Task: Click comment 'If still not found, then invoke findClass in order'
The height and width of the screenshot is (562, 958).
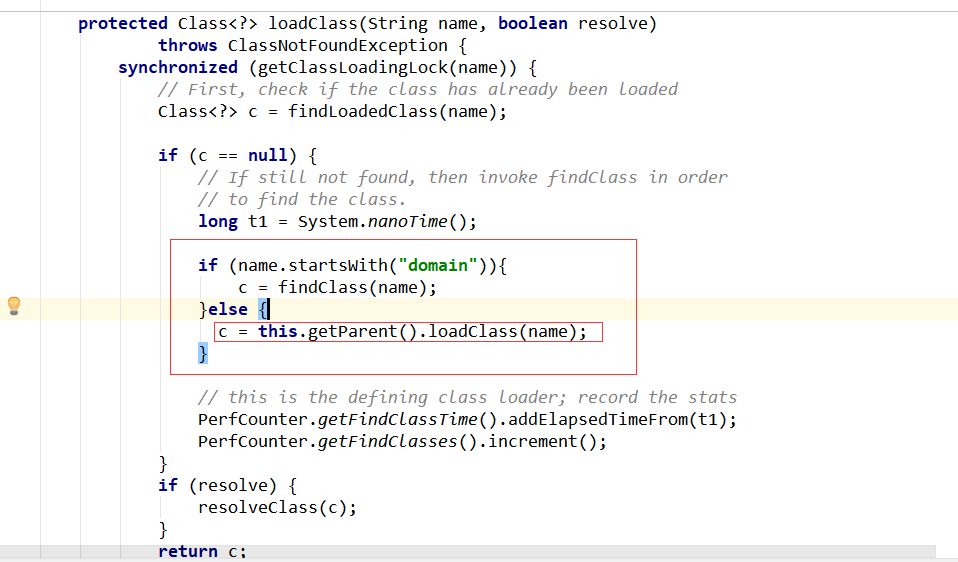Action: (463, 178)
